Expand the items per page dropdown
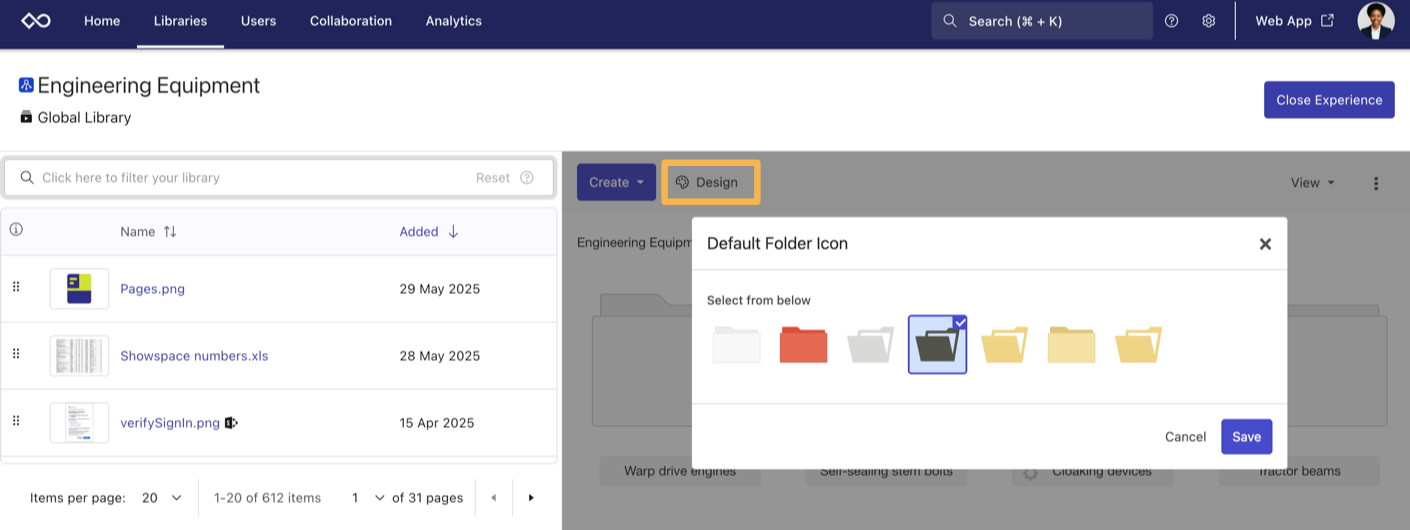Image resolution: width=1410 pixels, height=530 pixels. coord(162,497)
